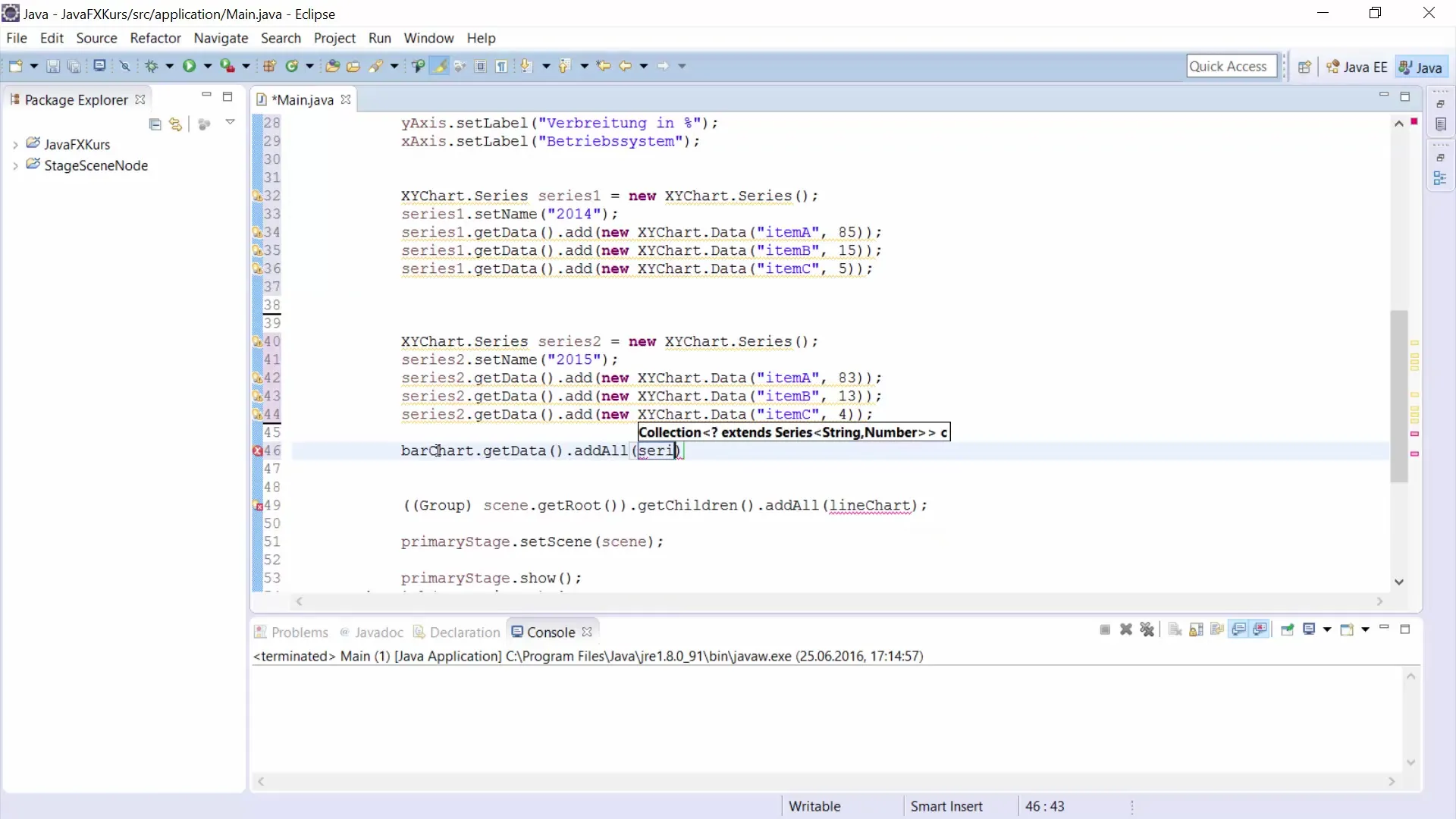This screenshot has width=1456, height=819.
Task: Click the editor vertical scrollbar thumb
Action: pyautogui.click(x=1399, y=395)
